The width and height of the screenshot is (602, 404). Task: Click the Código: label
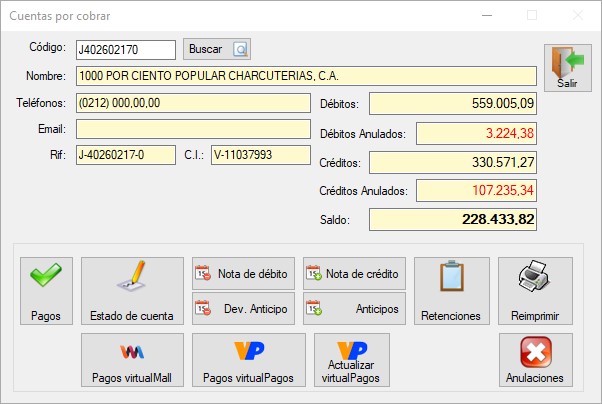[x=48, y=47]
